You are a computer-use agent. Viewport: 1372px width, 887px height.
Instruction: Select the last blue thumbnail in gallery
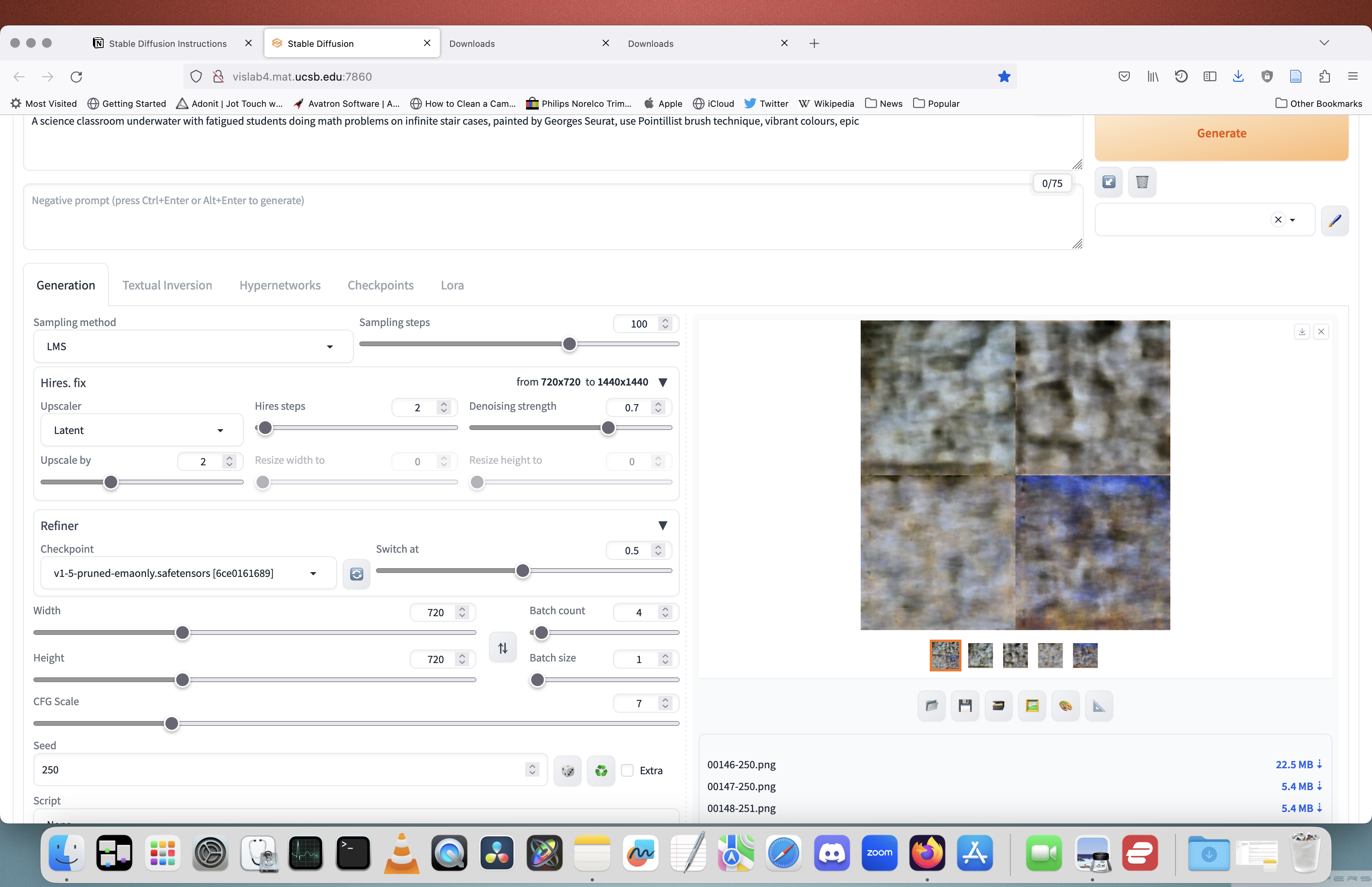(x=1085, y=656)
